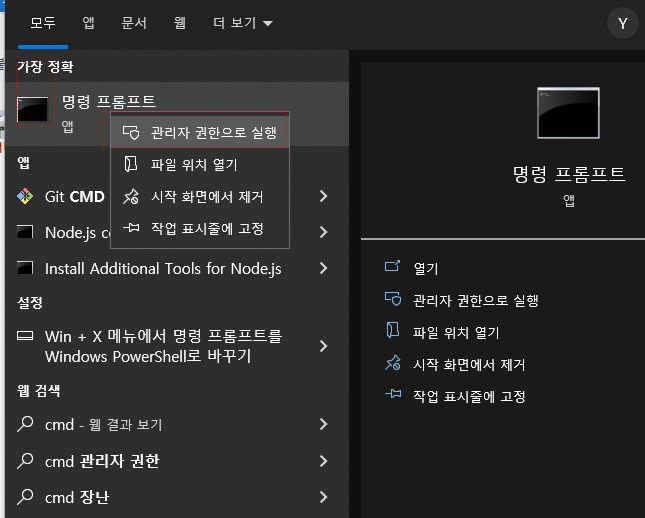Click the 작업 표시줄에 고정 icon in right panel

coord(393,394)
